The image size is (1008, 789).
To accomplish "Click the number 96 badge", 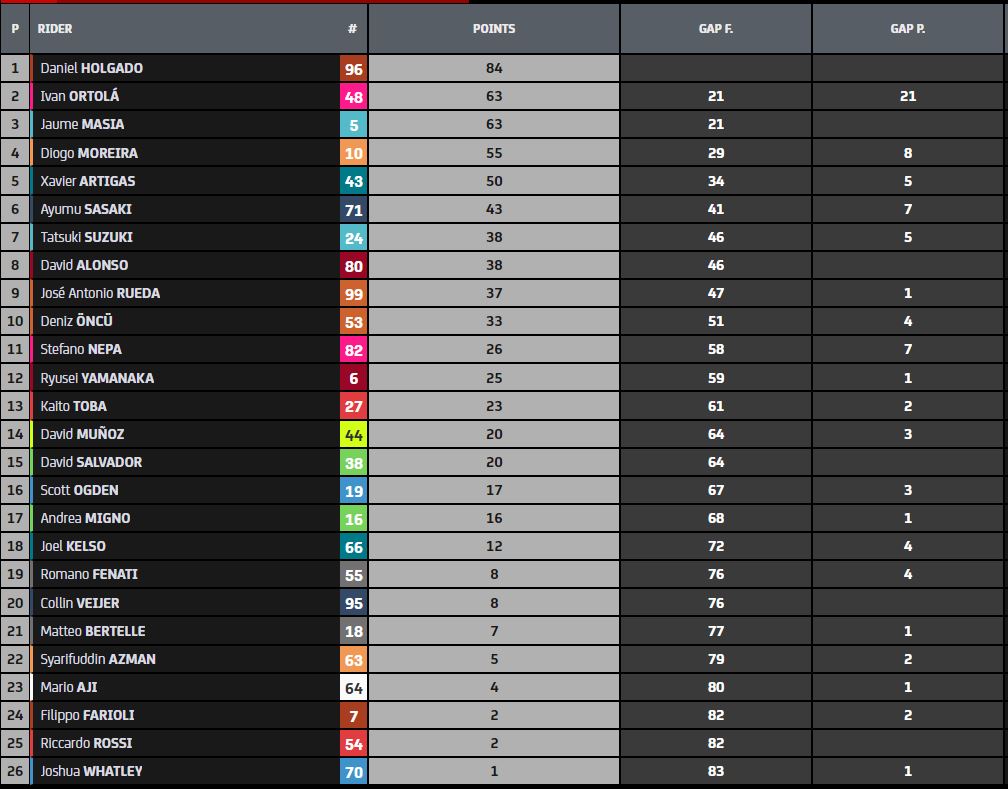I will point(353,69).
